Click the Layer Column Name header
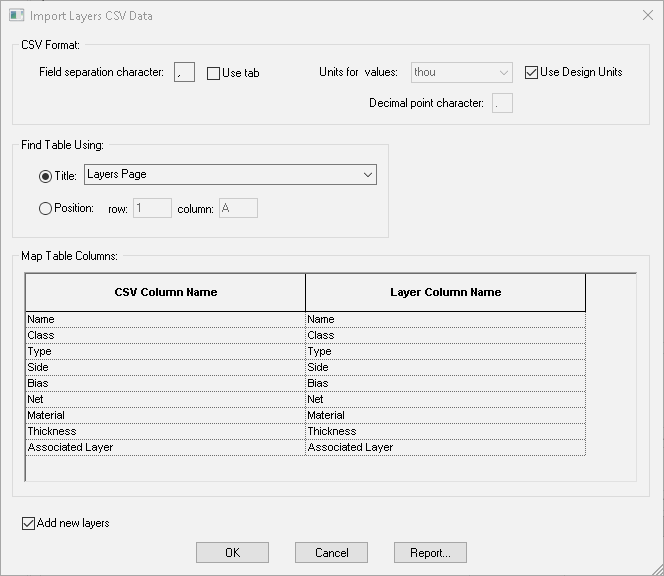The image size is (664, 576). tap(445, 292)
